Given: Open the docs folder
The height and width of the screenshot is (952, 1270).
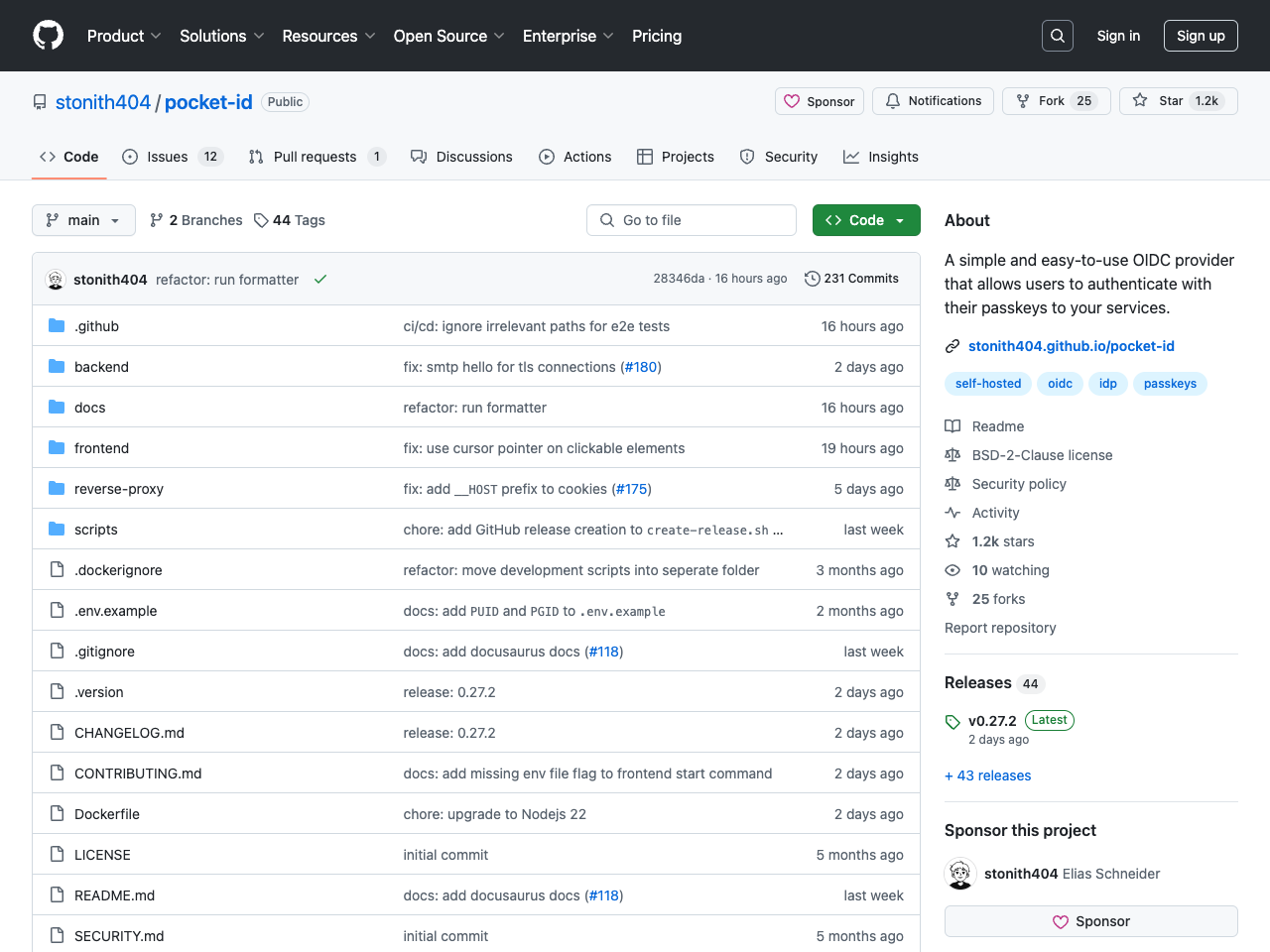Looking at the screenshot, I should 89,408.
